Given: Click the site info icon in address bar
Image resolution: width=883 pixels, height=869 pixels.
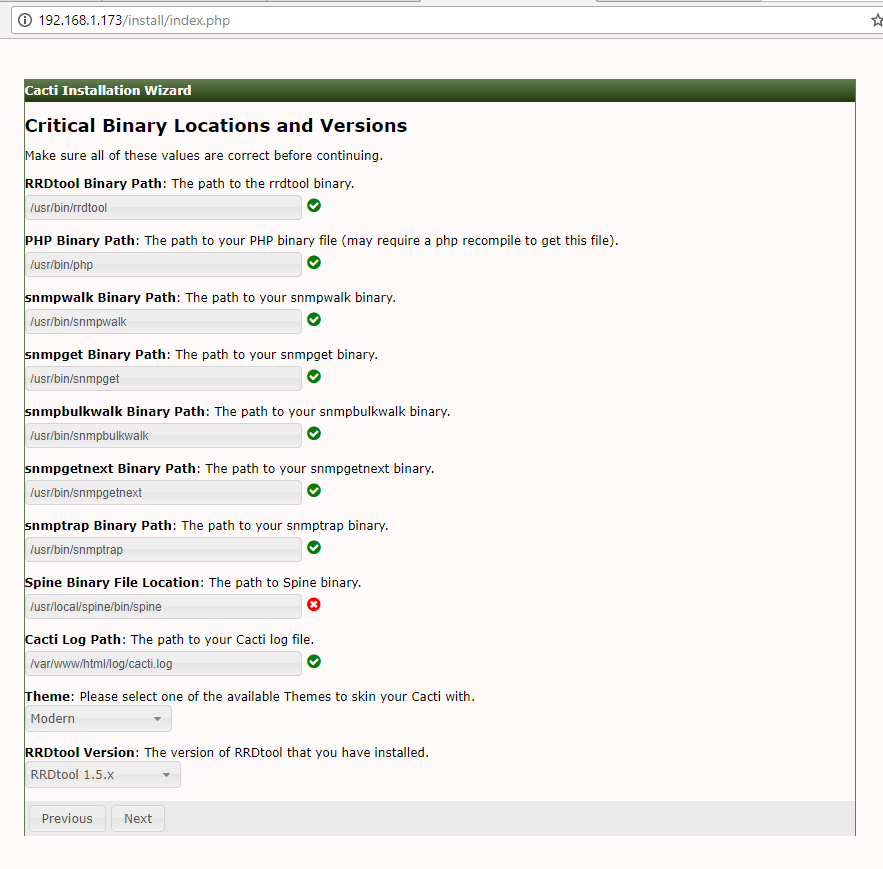Looking at the screenshot, I should pos(25,20).
